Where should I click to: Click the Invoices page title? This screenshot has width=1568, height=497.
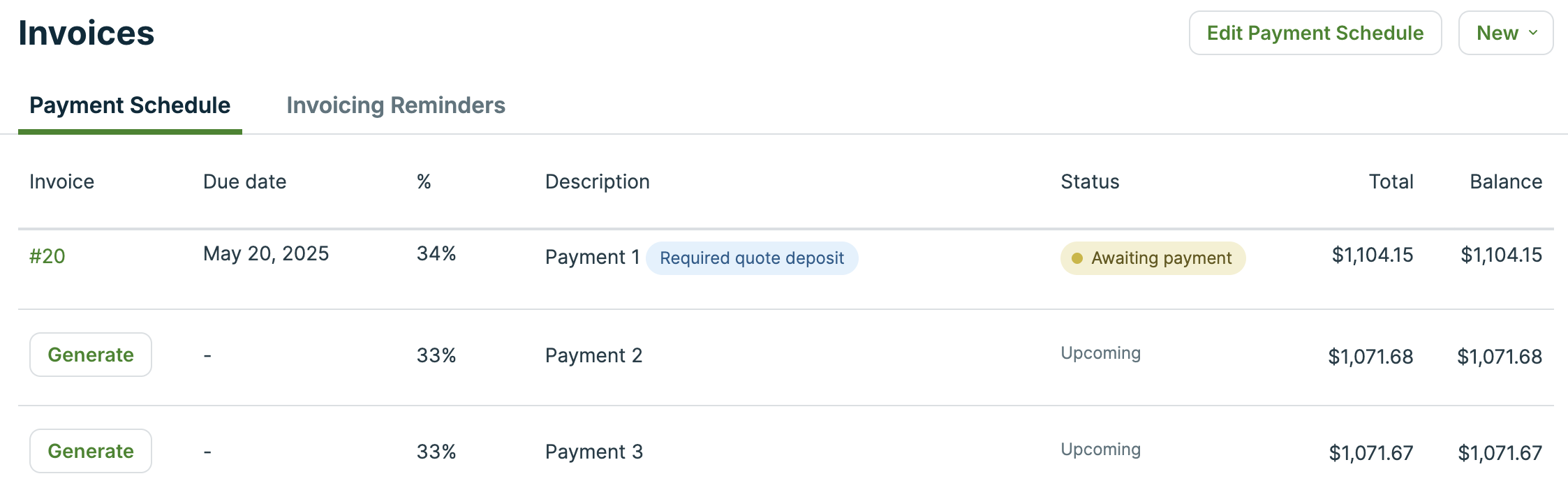pos(85,32)
